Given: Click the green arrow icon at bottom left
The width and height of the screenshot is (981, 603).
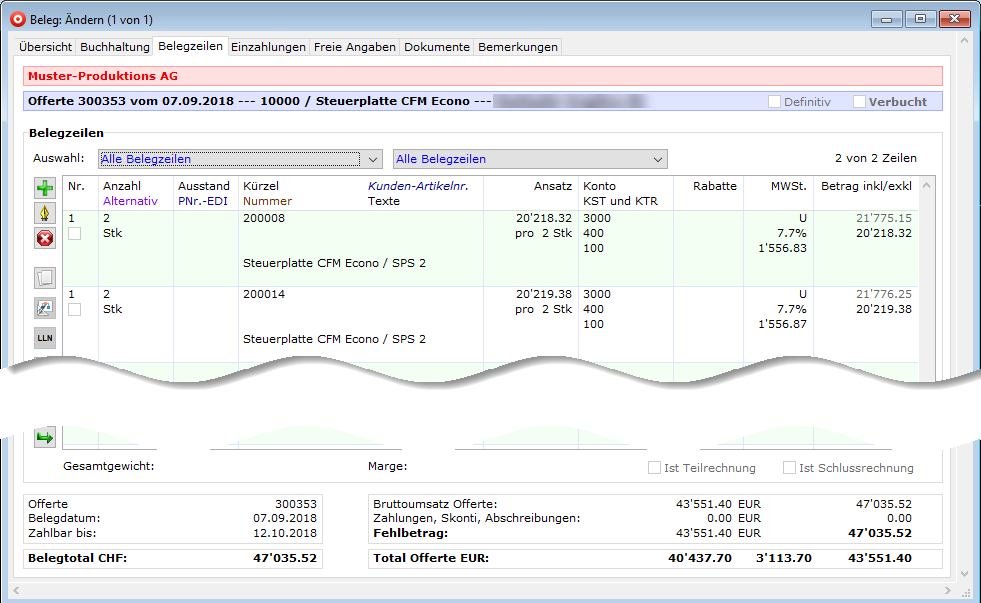Looking at the screenshot, I should click(x=45, y=437).
